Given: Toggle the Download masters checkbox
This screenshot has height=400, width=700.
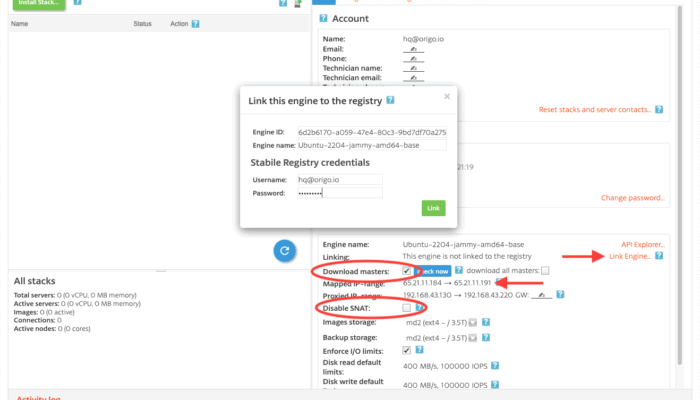Looking at the screenshot, I should click(x=405, y=271).
